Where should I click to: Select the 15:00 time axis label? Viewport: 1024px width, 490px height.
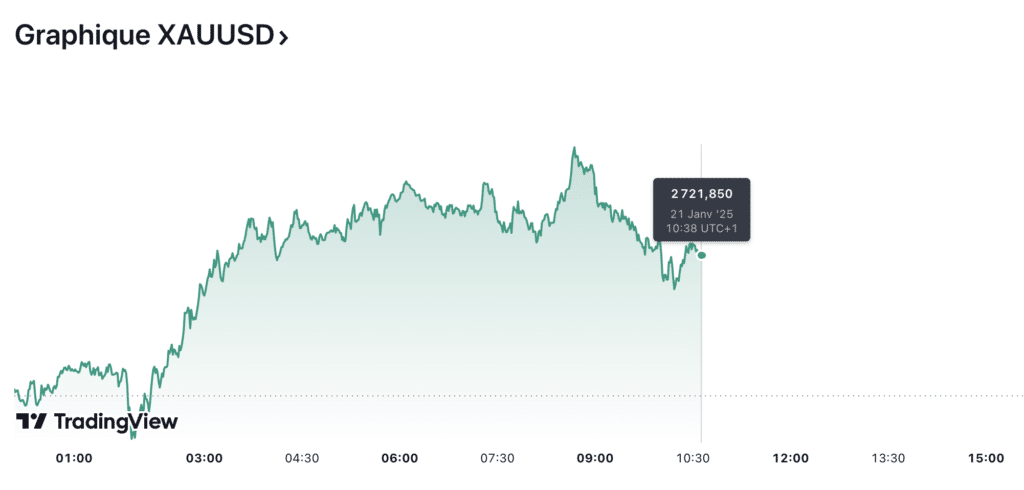click(986, 458)
